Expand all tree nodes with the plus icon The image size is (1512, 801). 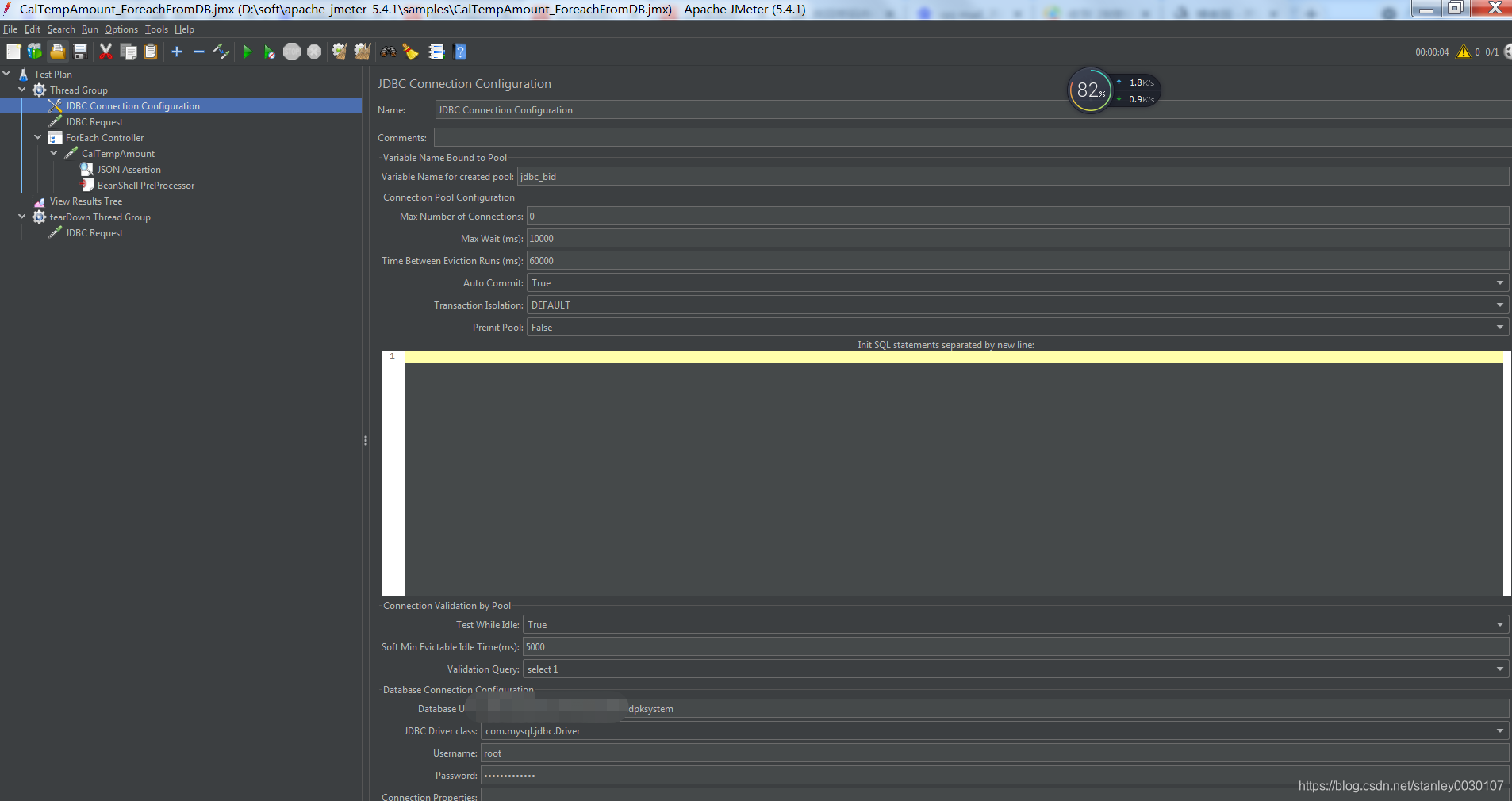[176, 52]
